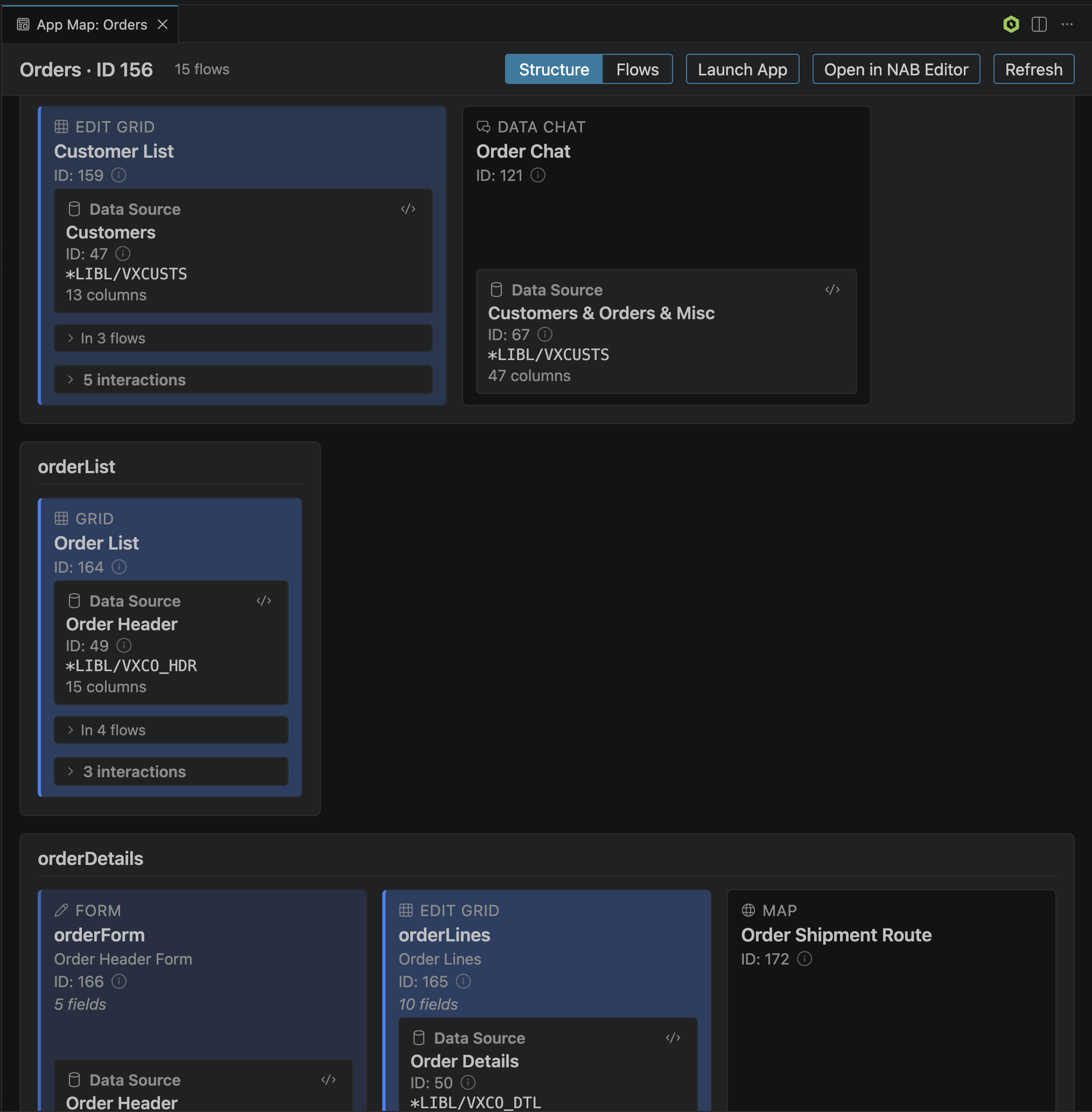This screenshot has height=1112, width=1092.
Task: Show info for Order Details ID 50
Action: 468,1082
